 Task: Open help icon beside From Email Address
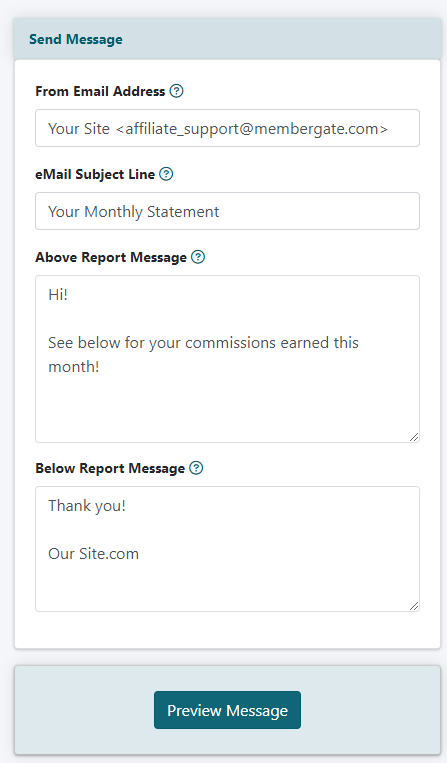click(x=177, y=91)
